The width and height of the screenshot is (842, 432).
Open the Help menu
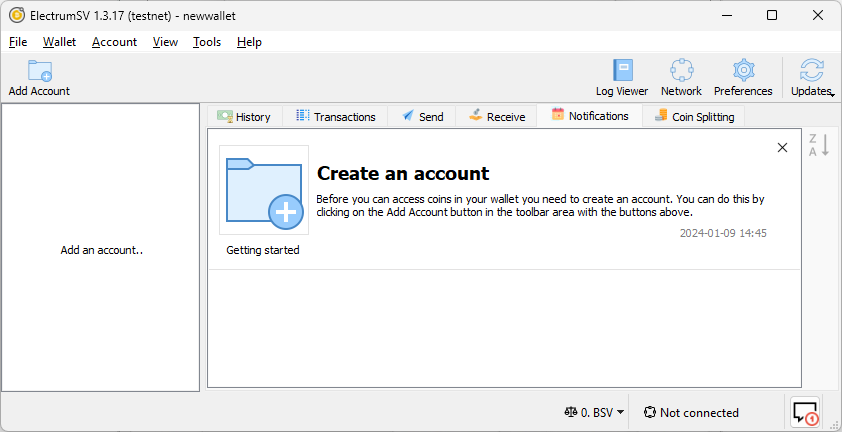pyautogui.click(x=249, y=42)
